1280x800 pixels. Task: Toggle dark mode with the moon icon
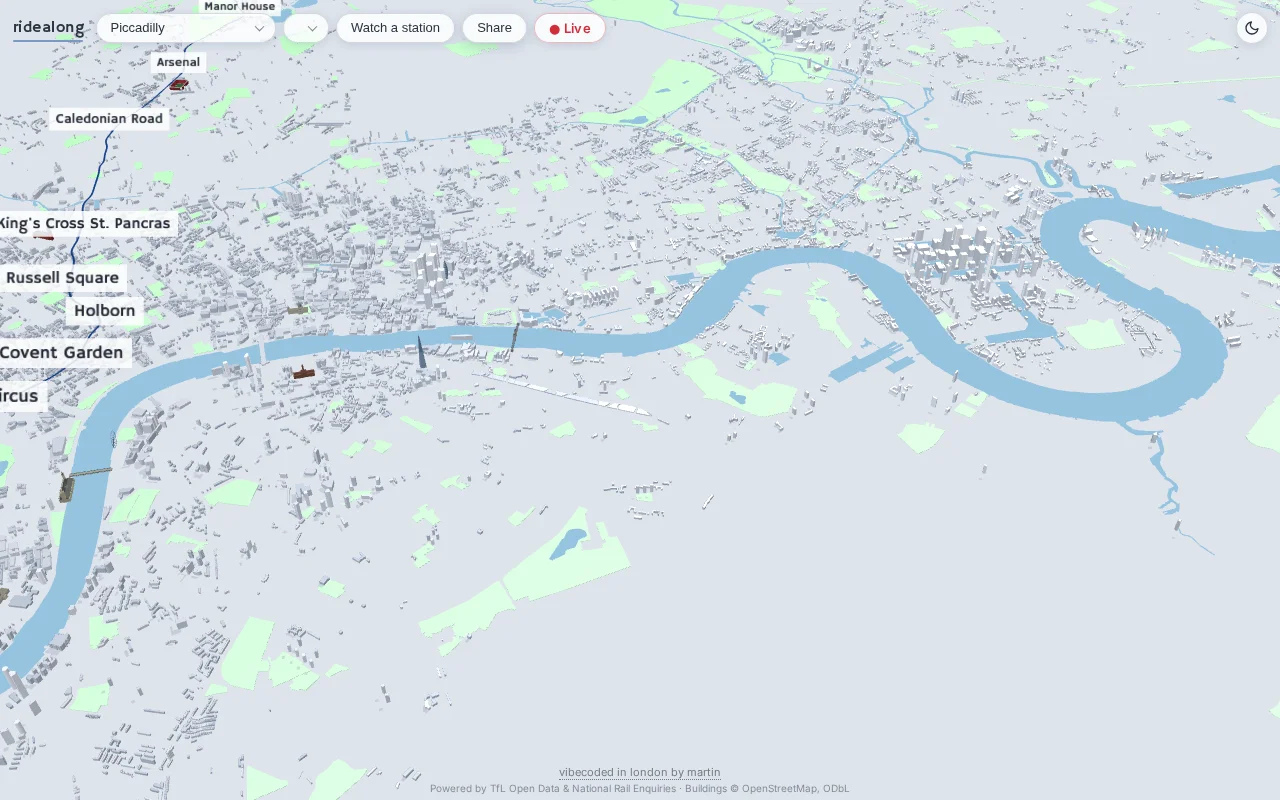(x=1252, y=28)
